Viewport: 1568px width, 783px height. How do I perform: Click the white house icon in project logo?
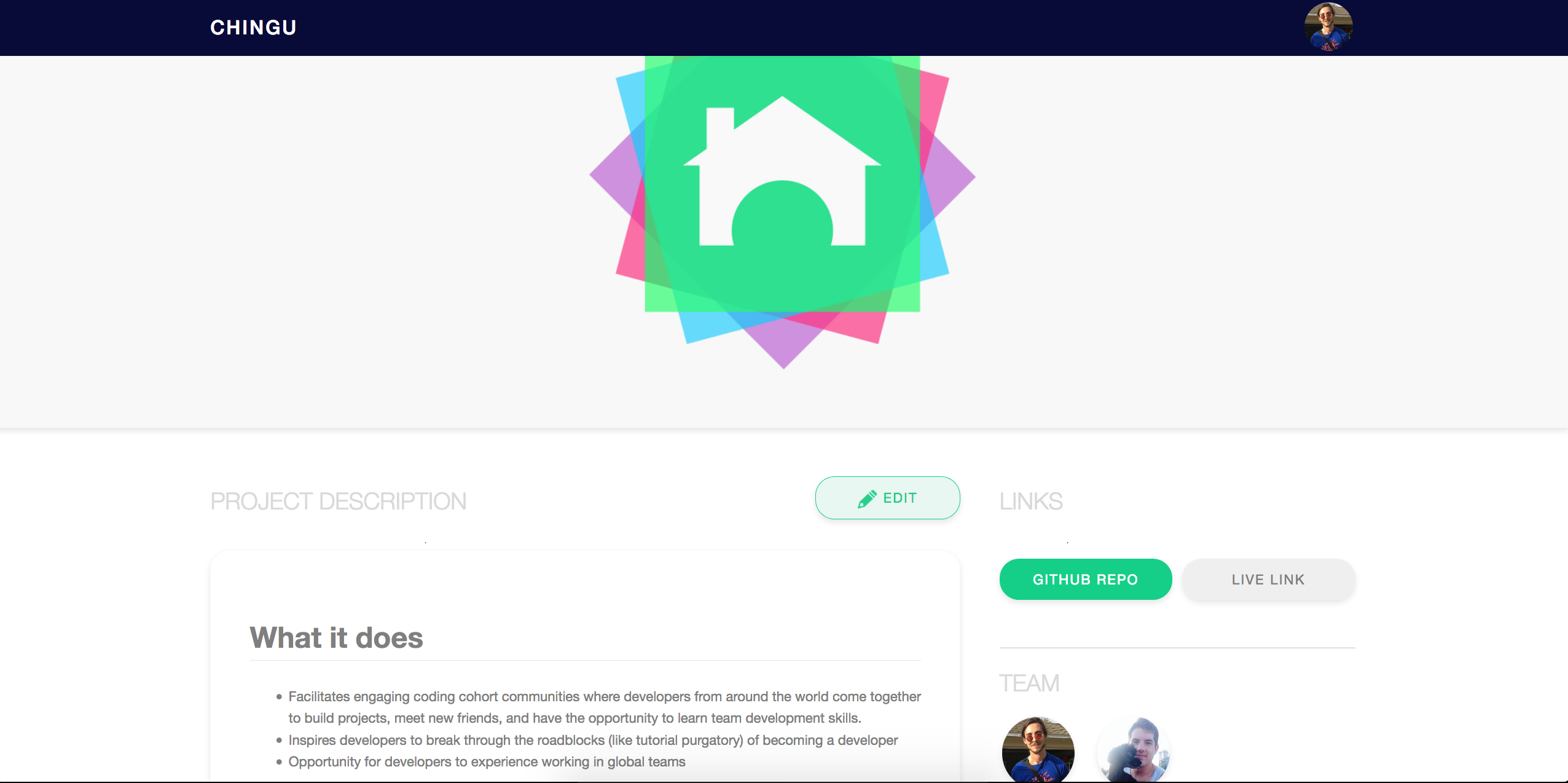click(782, 171)
